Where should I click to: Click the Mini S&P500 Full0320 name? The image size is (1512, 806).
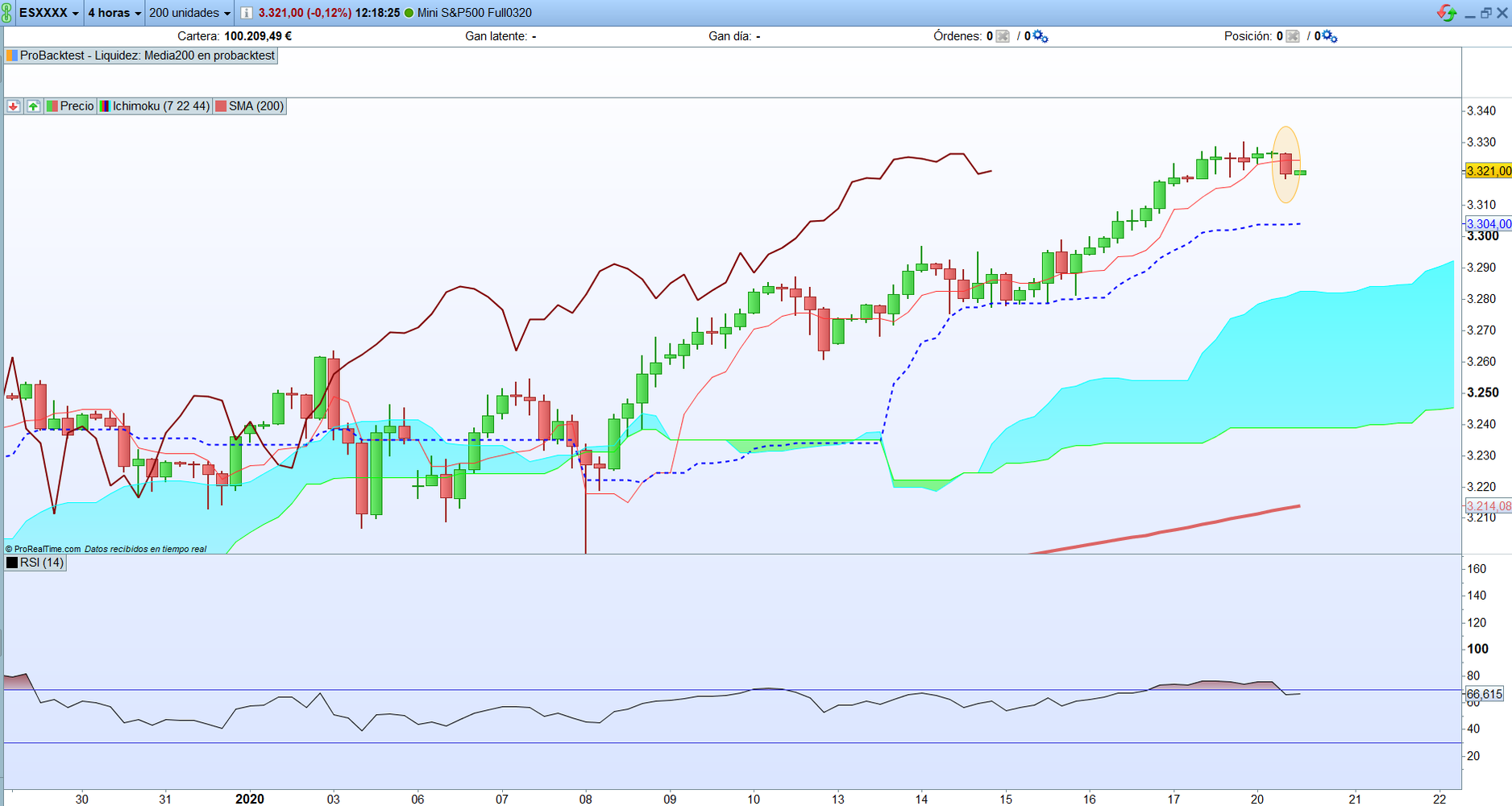point(475,13)
